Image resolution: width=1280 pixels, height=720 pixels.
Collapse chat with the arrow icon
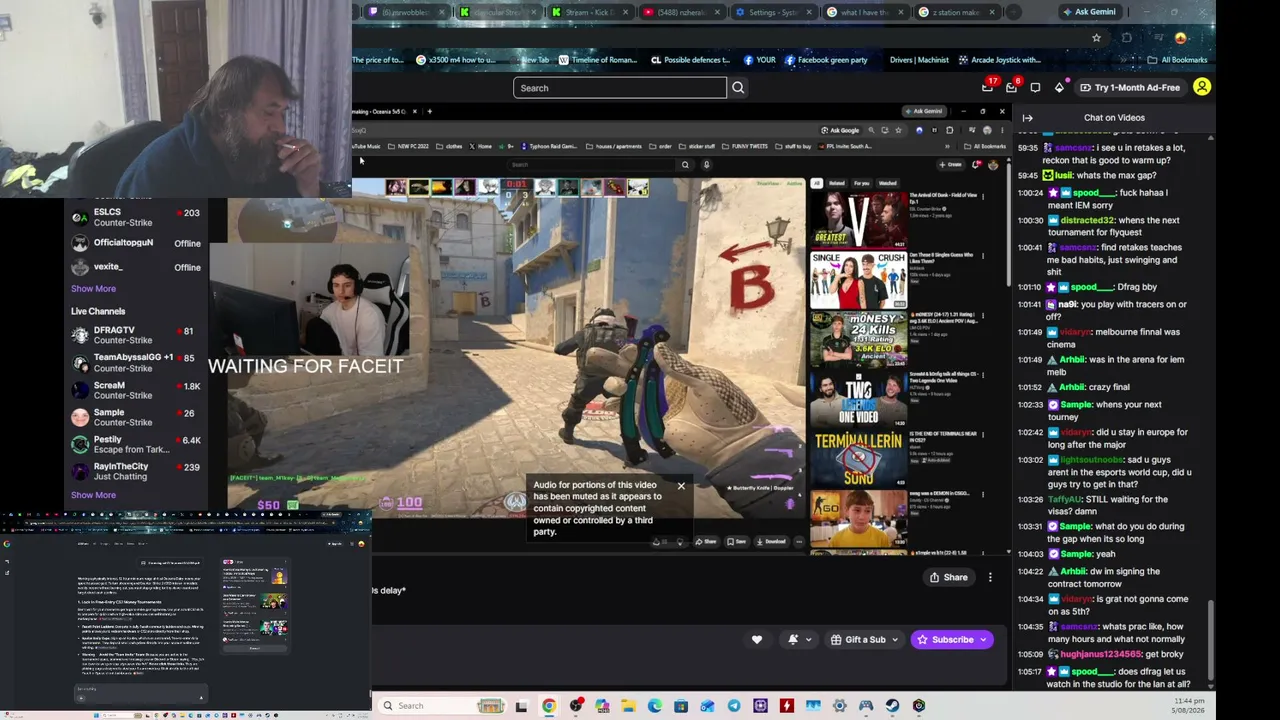(x=1027, y=118)
